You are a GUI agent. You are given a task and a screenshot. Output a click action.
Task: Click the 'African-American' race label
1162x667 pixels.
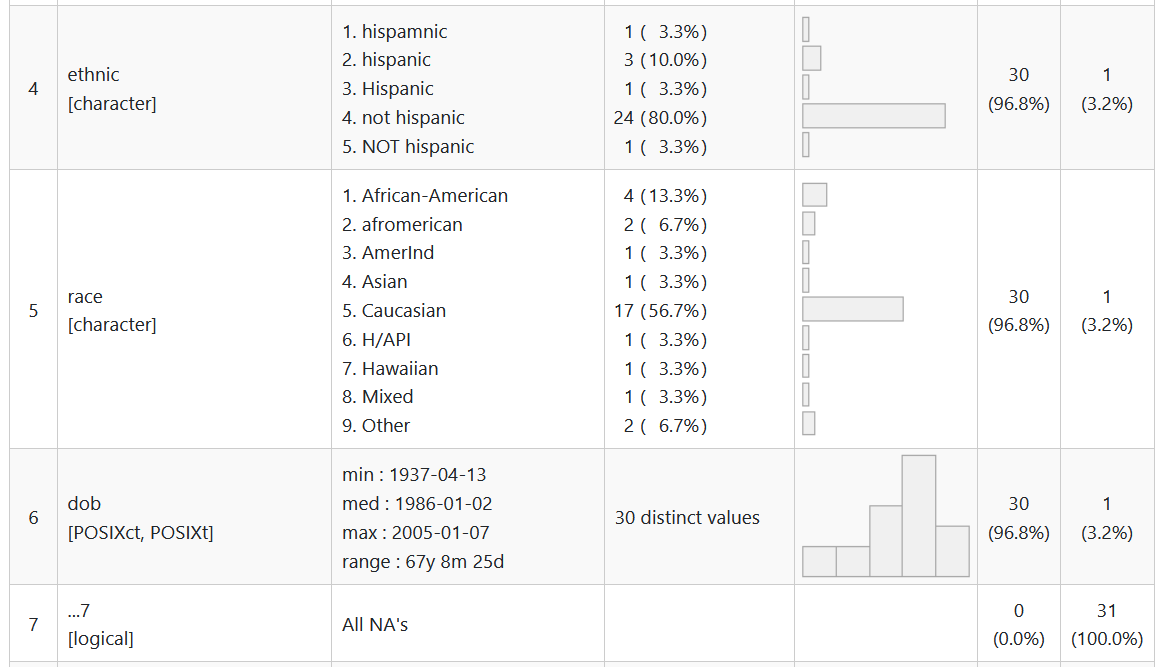[x=434, y=196]
